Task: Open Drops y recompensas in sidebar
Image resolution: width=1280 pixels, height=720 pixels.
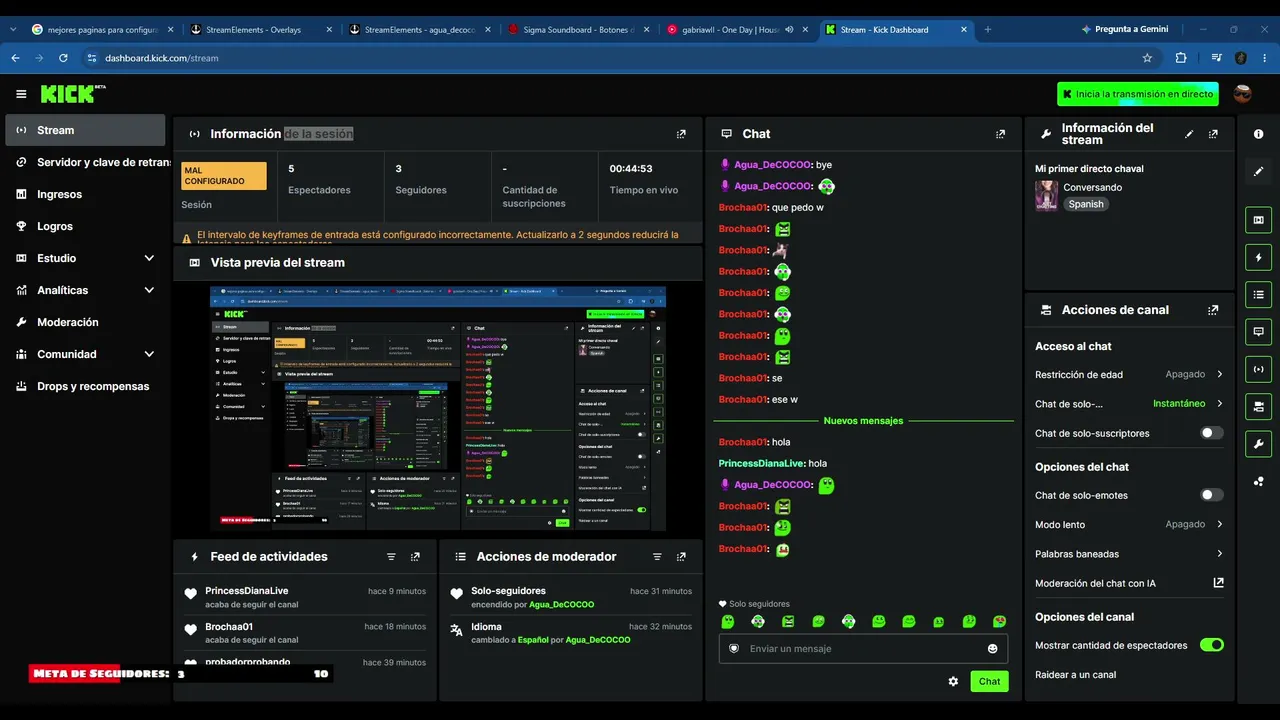Action: pyautogui.click(x=85, y=386)
